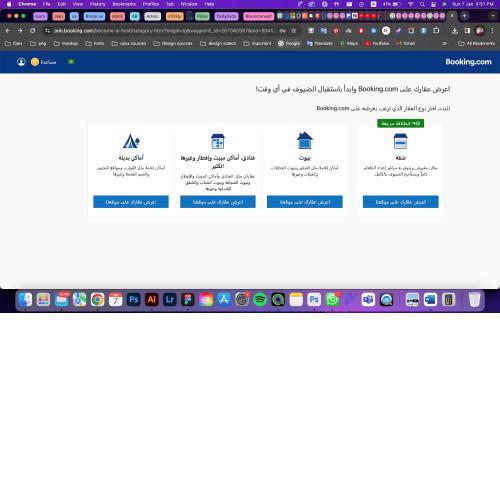This screenshot has width=500, height=500.
Task: Go back using Chrome's back arrow
Action: 8,31
